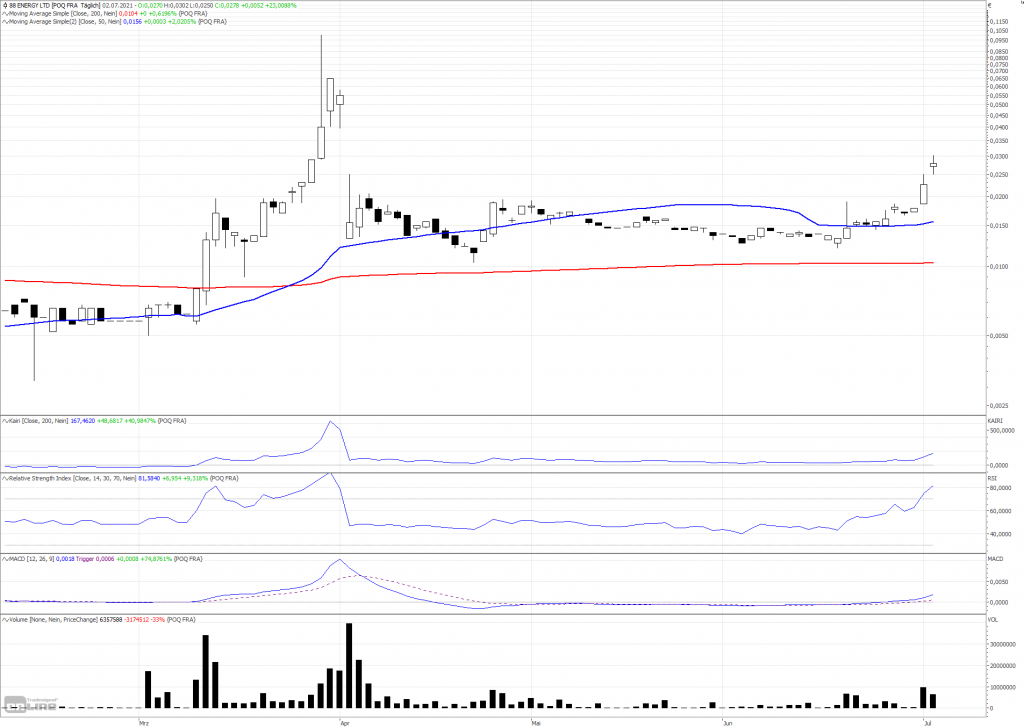The image size is (1024, 727).
Task: Click the line icon before Moving Average Simple [Close, 200, Nein]
Action: tap(5, 14)
